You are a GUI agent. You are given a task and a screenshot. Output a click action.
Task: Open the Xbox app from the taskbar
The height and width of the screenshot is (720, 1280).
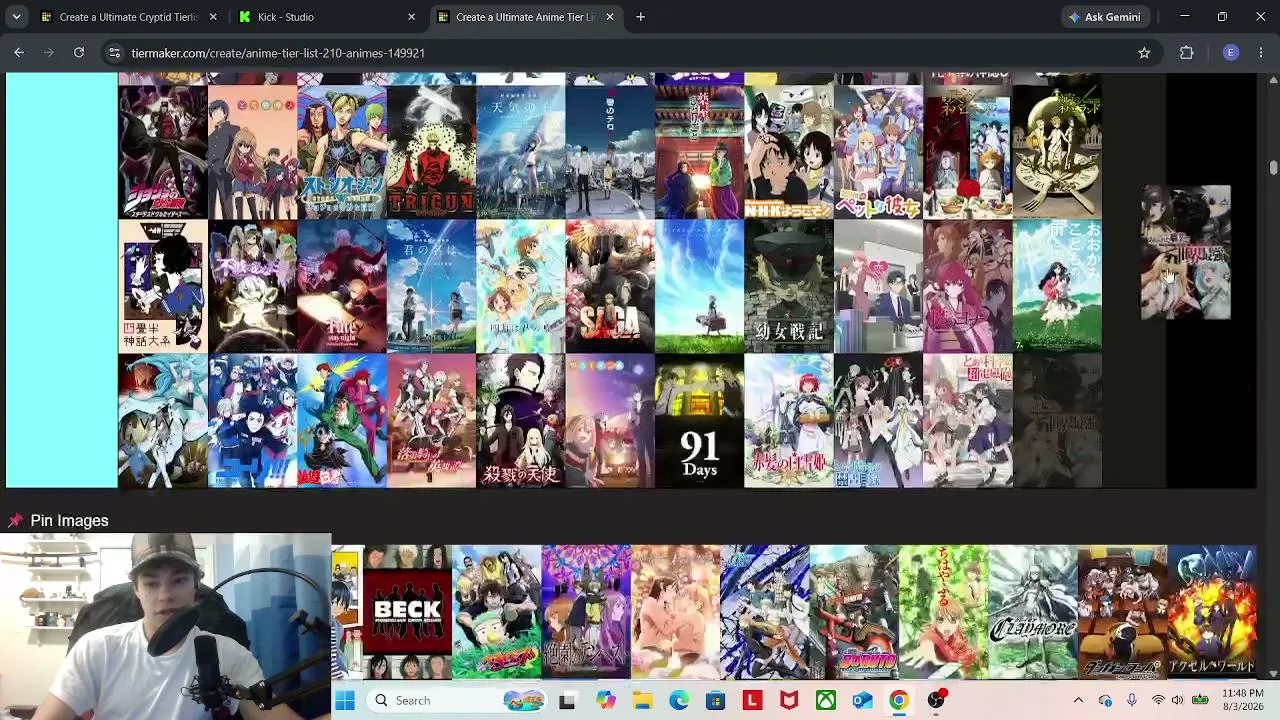(x=826, y=701)
